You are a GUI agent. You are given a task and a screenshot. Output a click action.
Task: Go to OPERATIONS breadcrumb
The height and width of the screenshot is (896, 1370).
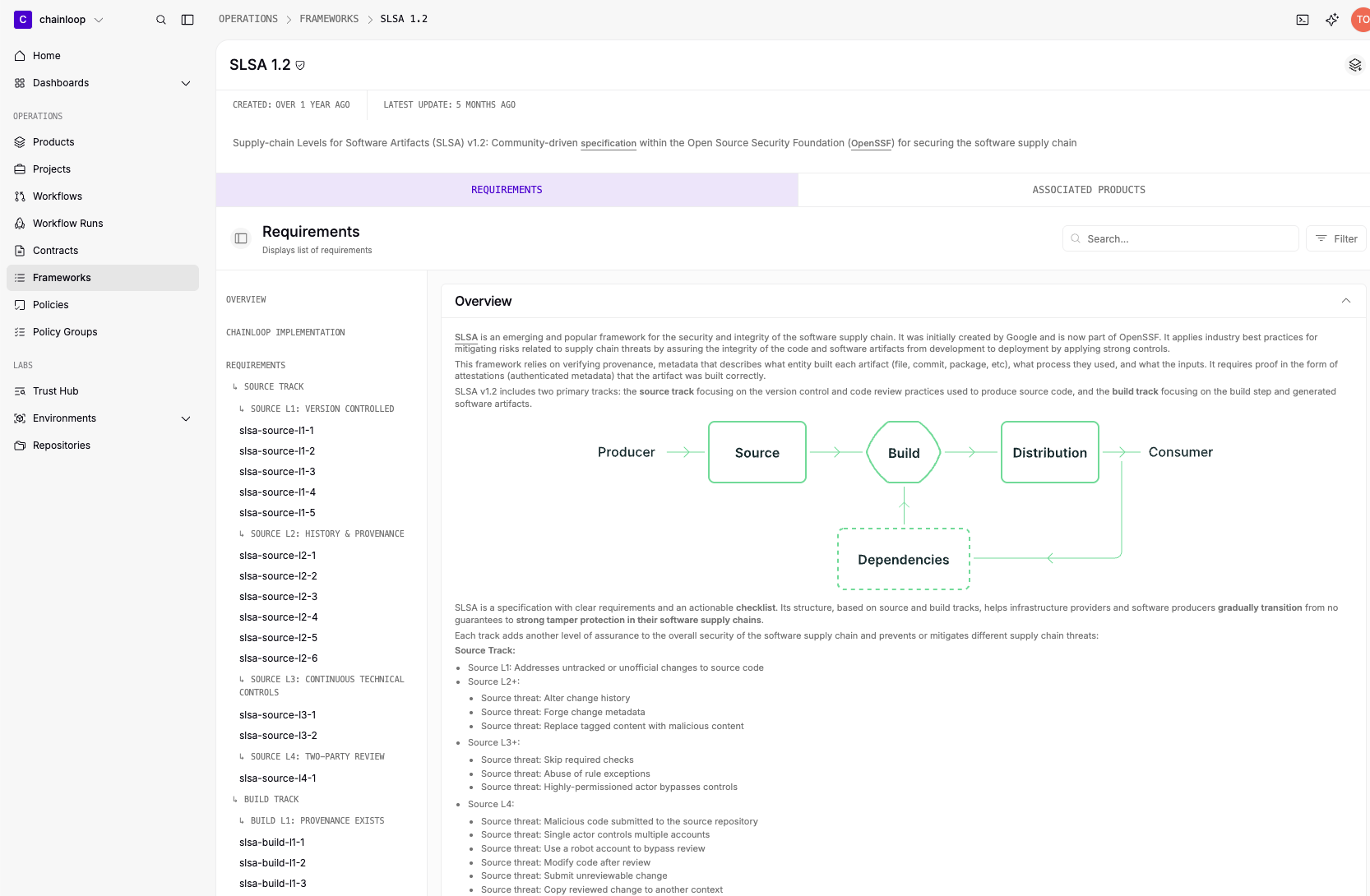[x=248, y=19]
